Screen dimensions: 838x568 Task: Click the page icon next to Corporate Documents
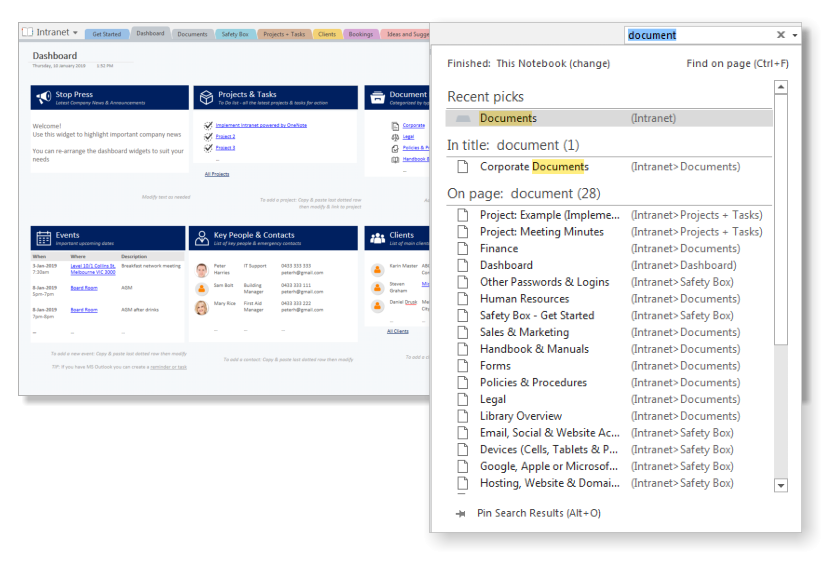pyautogui.click(x=463, y=167)
